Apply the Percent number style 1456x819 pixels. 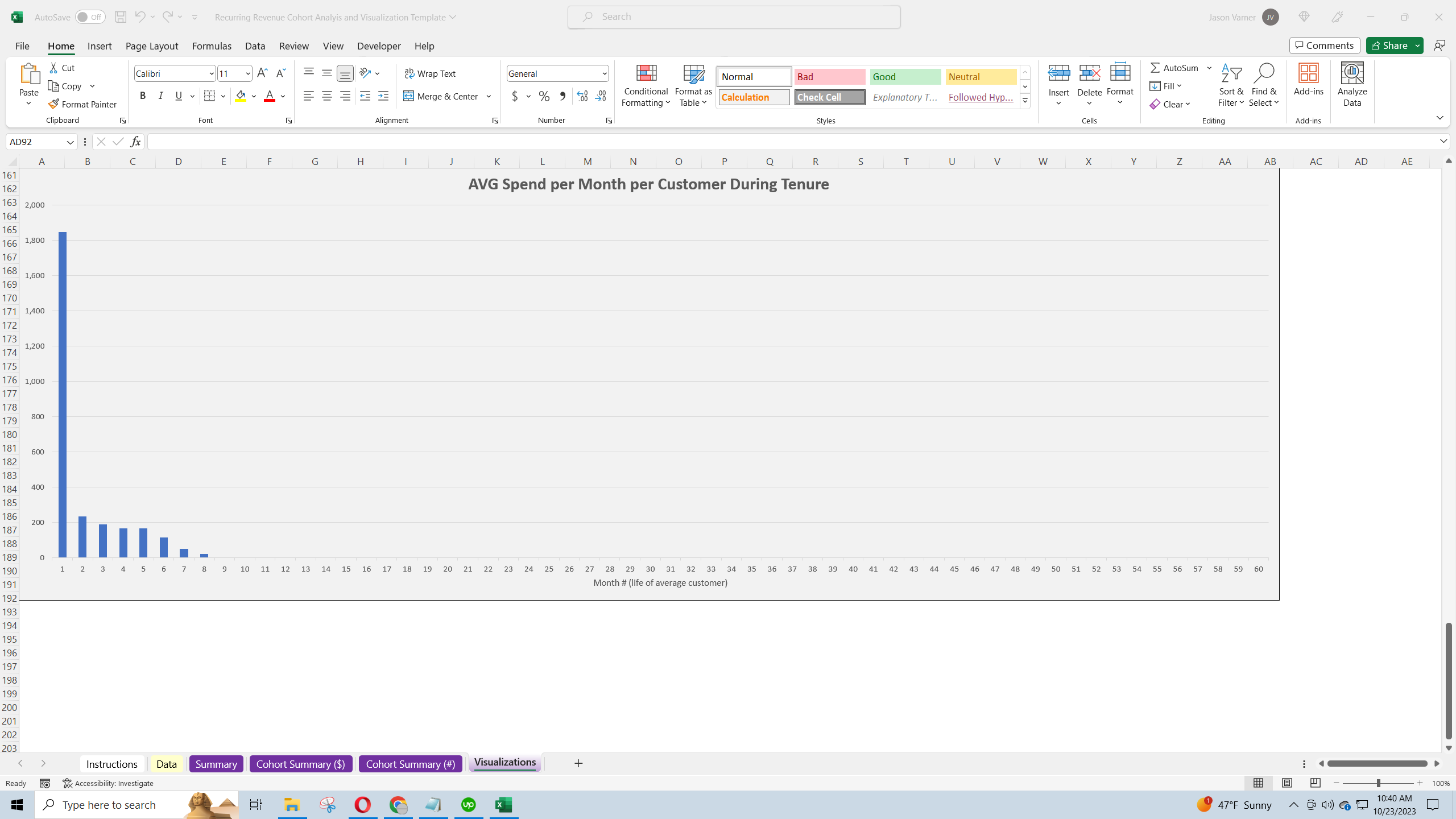tap(544, 96)
